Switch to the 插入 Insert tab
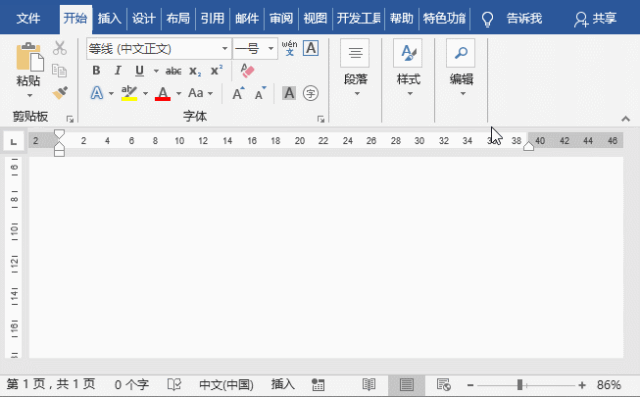640x397 pixels. (109, 18)
